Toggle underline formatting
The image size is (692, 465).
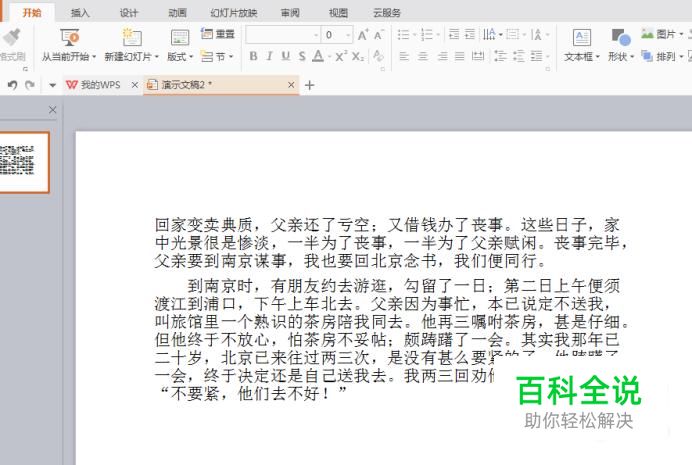tap(286, 56)
